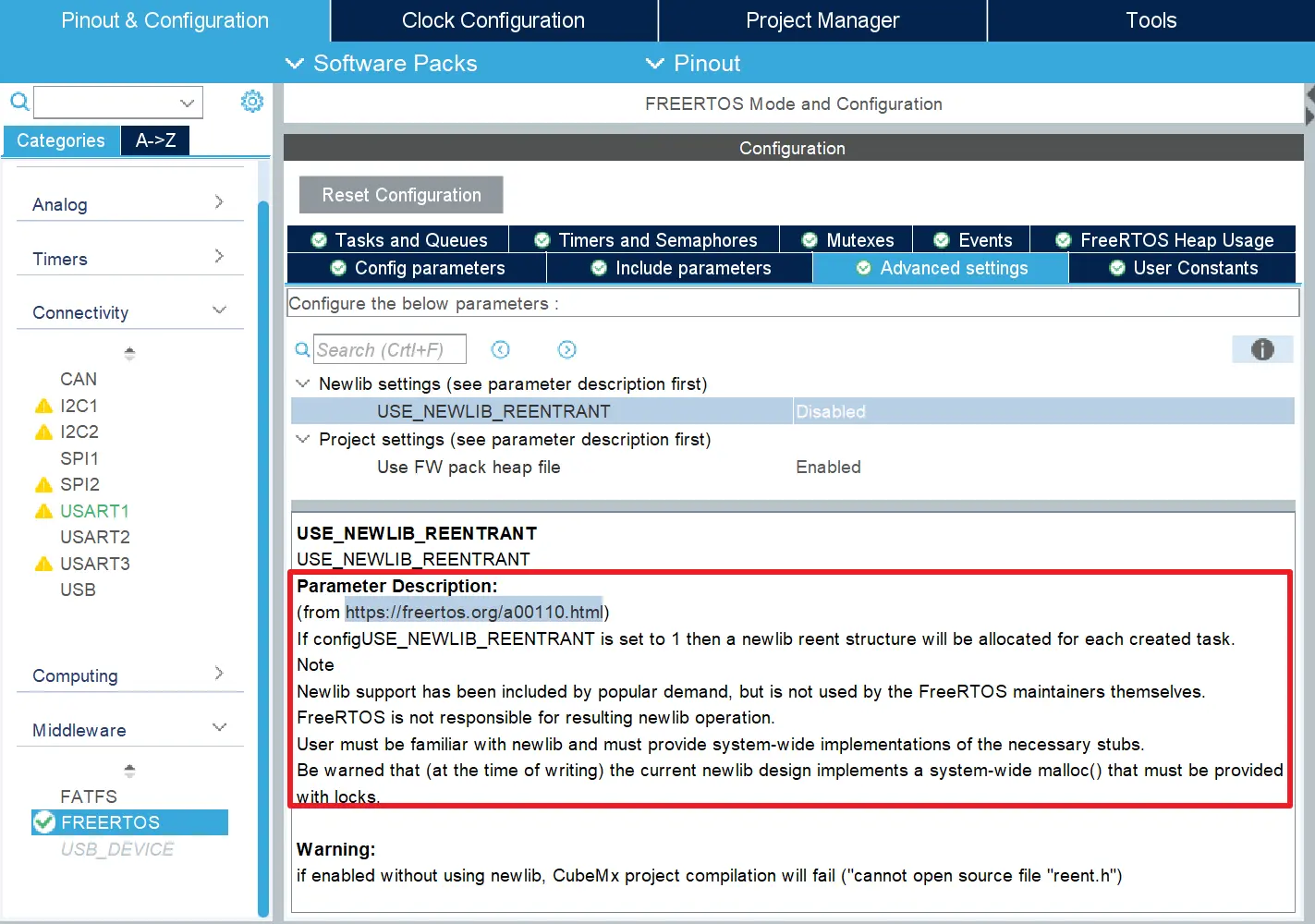Open the FreeRTOS Heap Usage tab
The height and width of the screenshot is (924, 1315).
[1163, 240]
